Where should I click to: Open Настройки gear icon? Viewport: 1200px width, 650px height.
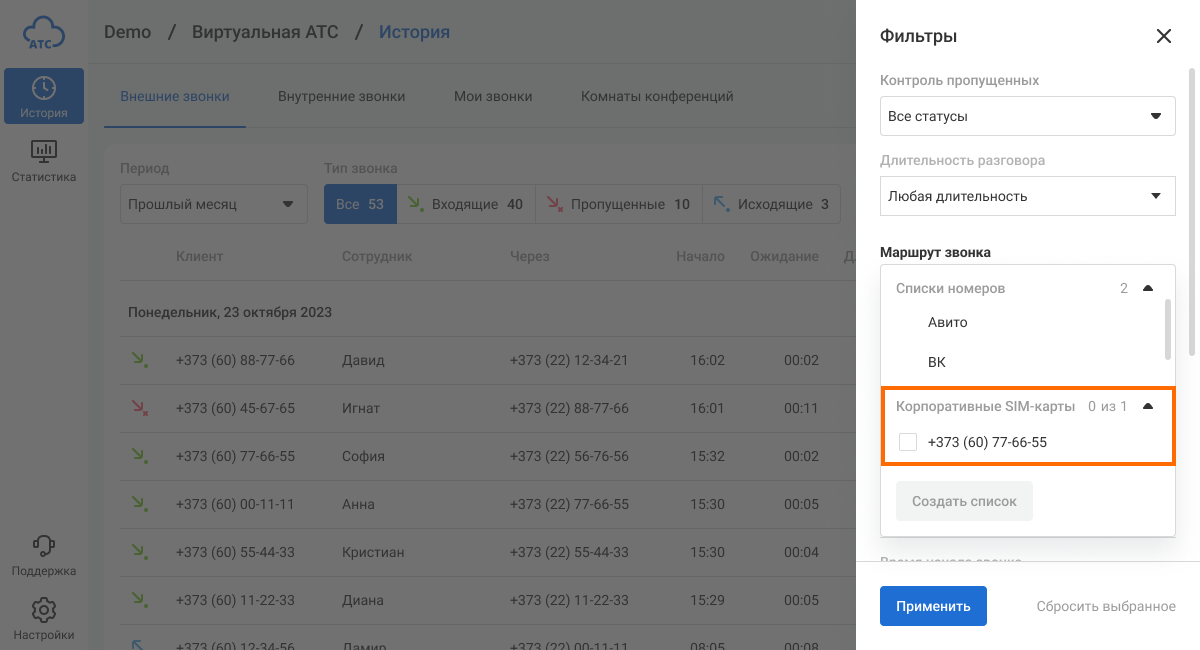click(44, 618)
